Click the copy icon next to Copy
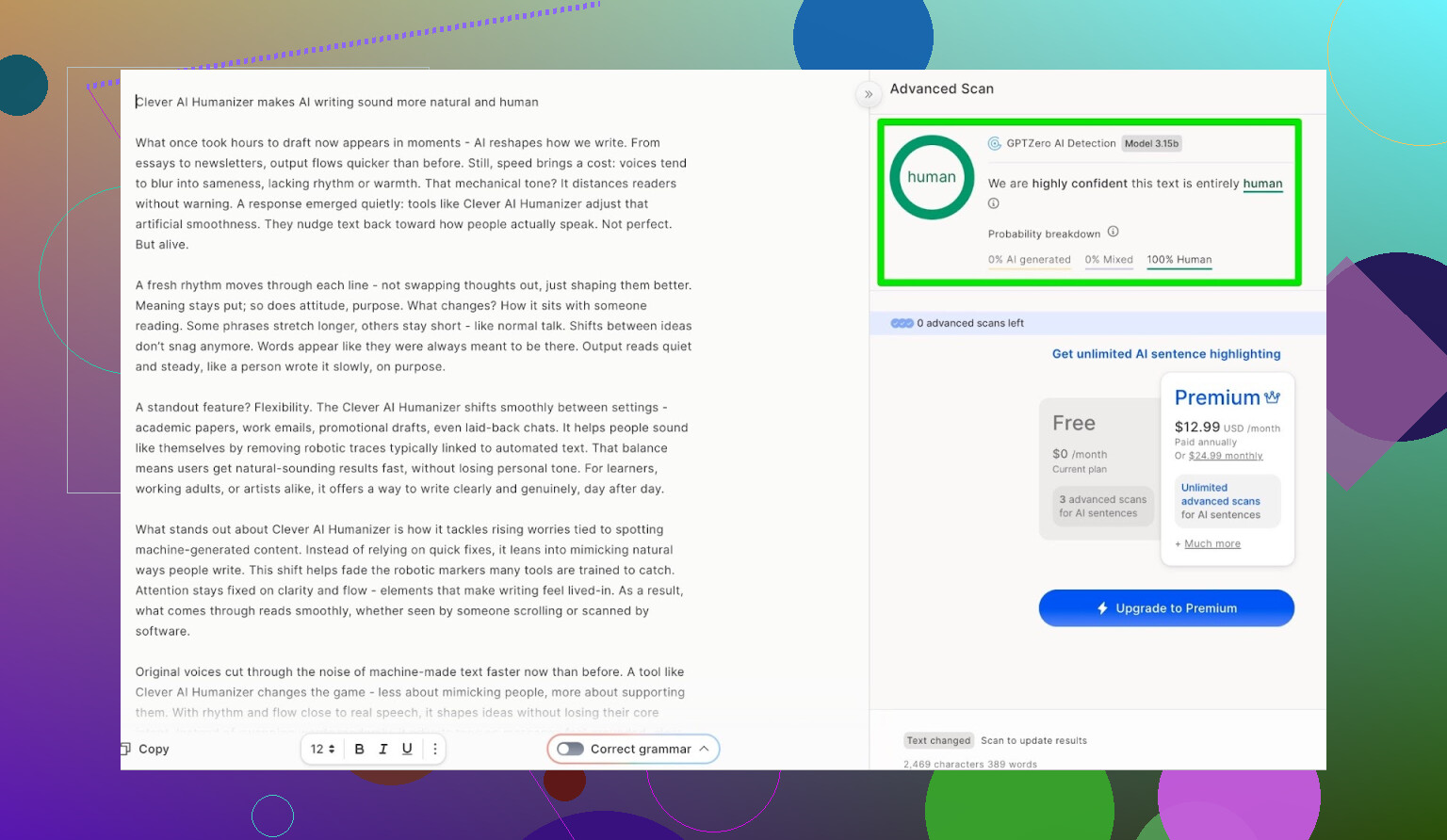 pyautogui.click(x=125, y=749)
